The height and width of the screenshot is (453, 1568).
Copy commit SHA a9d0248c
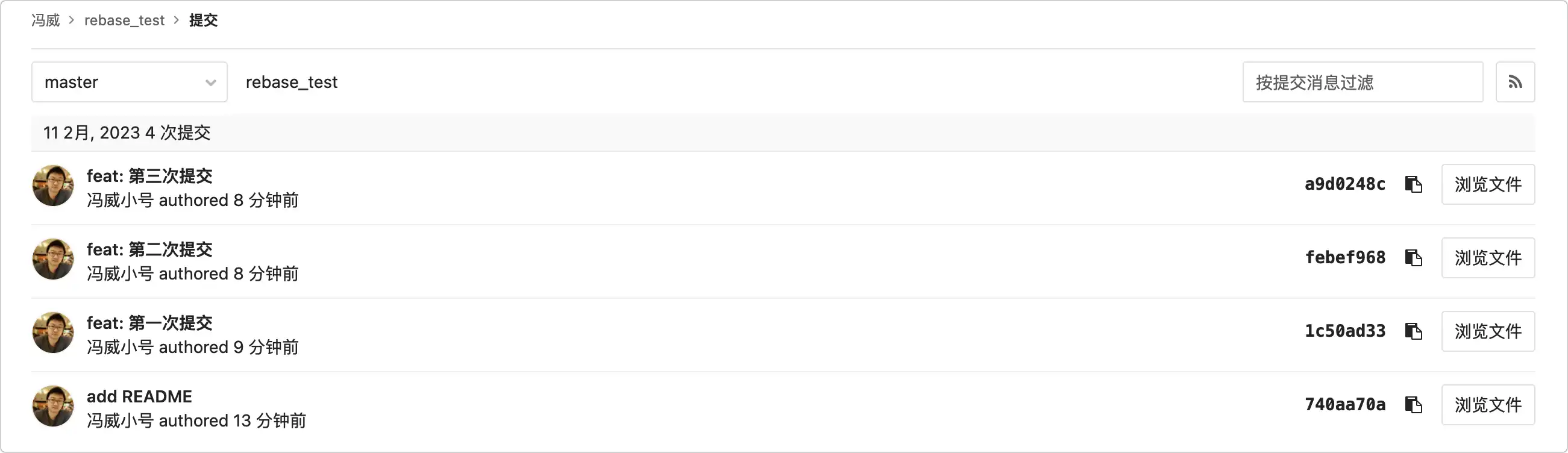coord(1413,184)
